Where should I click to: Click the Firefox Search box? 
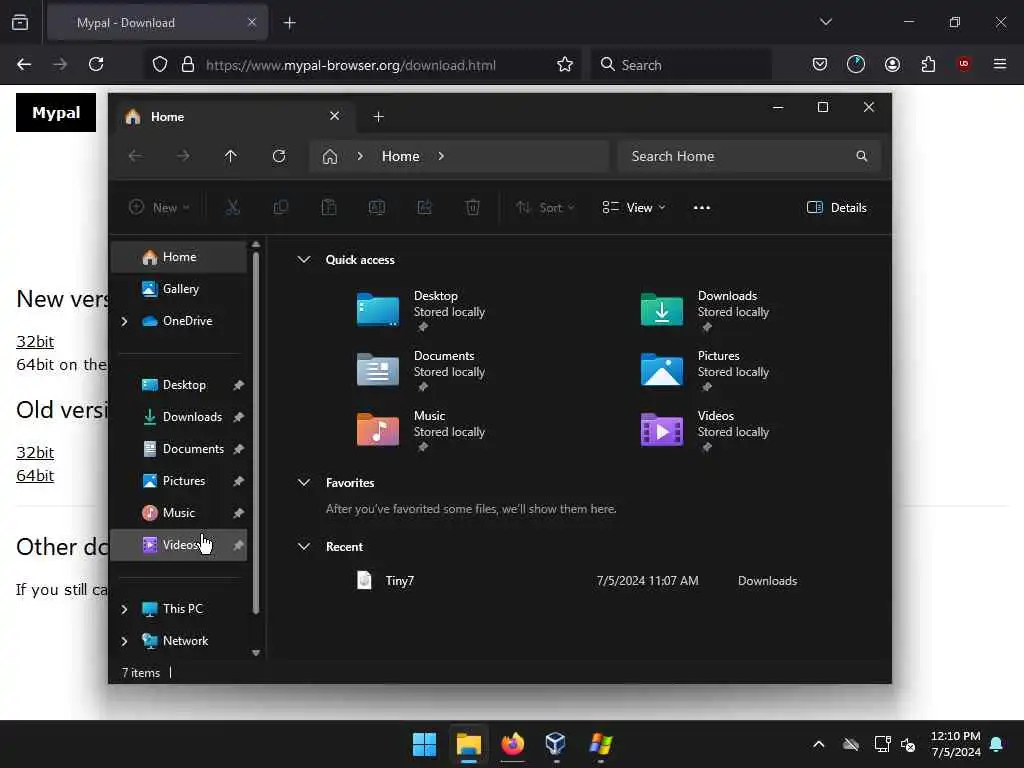point(682,64)
